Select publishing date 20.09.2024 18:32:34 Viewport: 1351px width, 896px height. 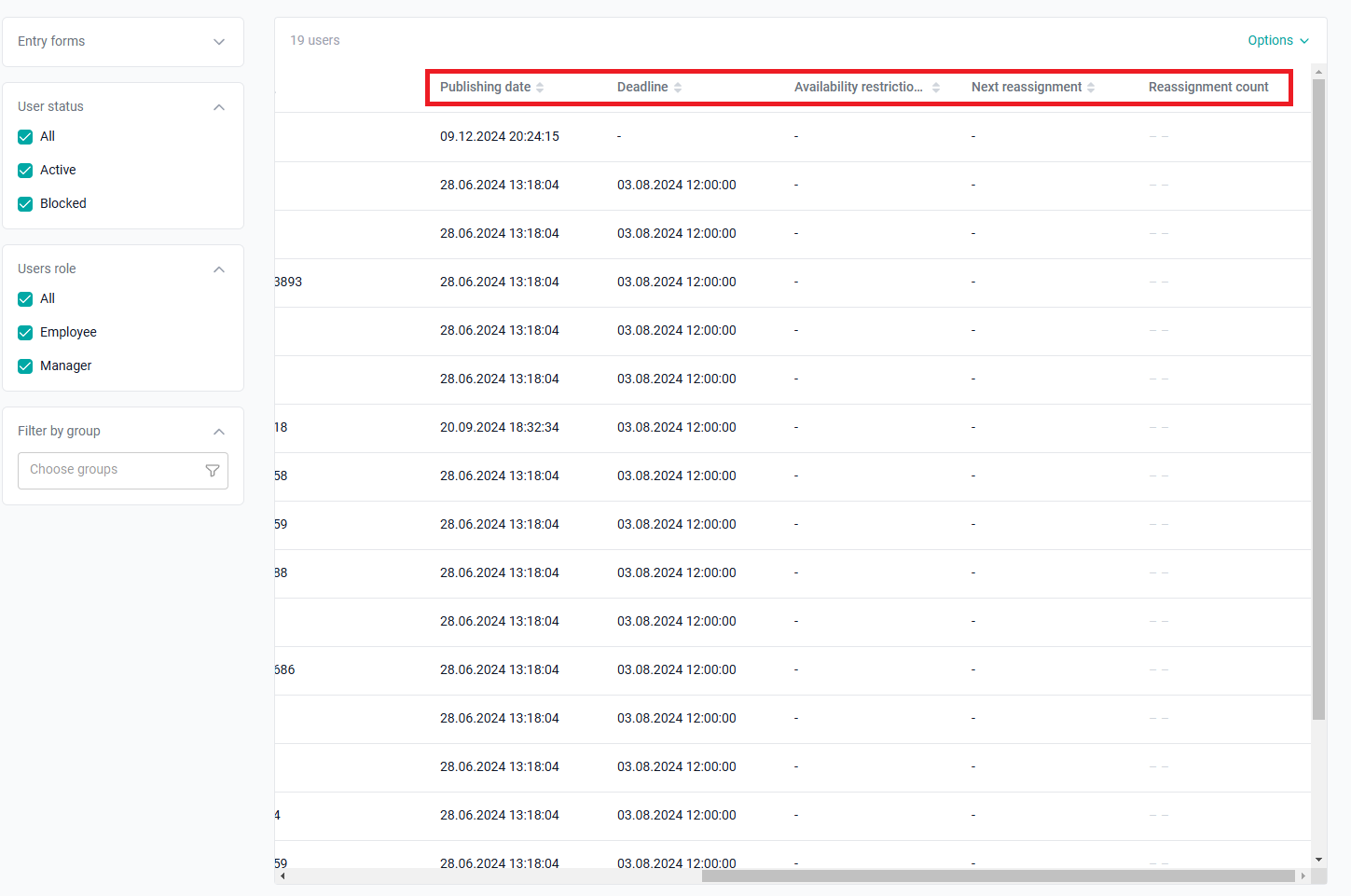(x=500, y=427)
